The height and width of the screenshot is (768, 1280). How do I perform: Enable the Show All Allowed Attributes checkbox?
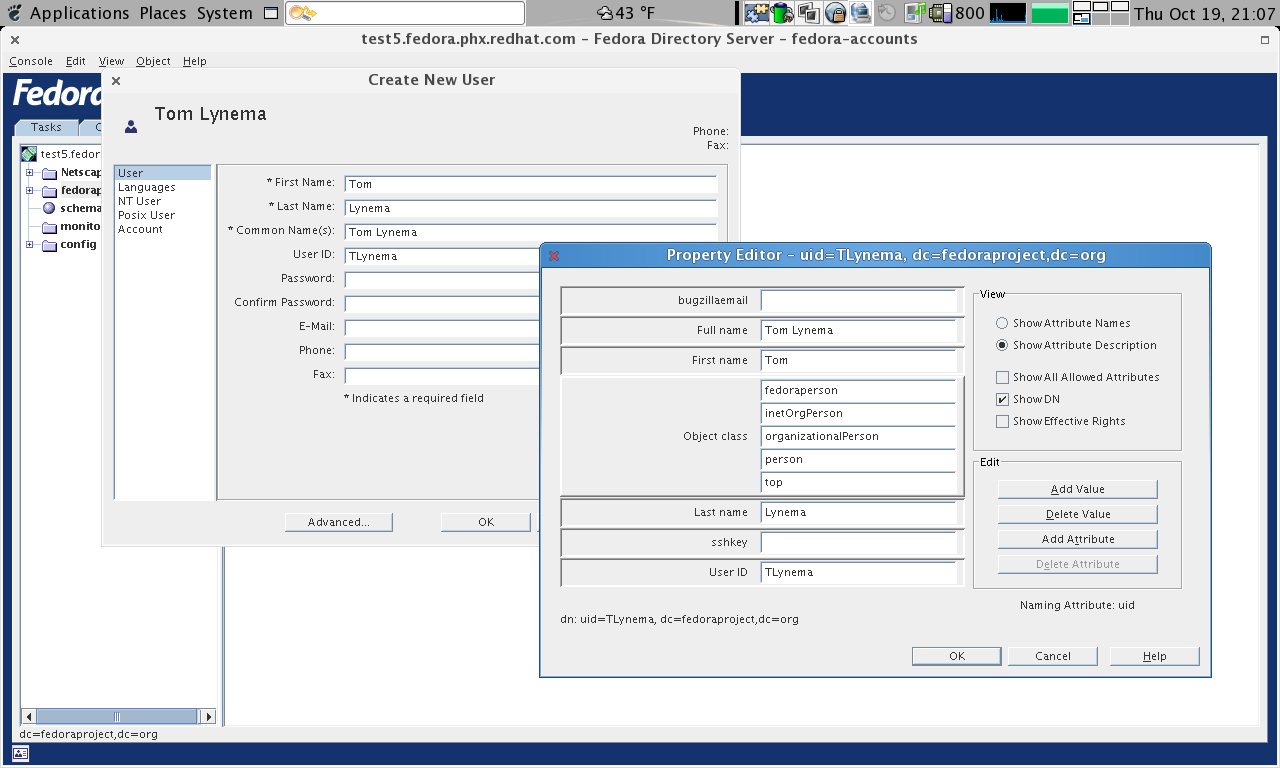[x=1002, y=377]
